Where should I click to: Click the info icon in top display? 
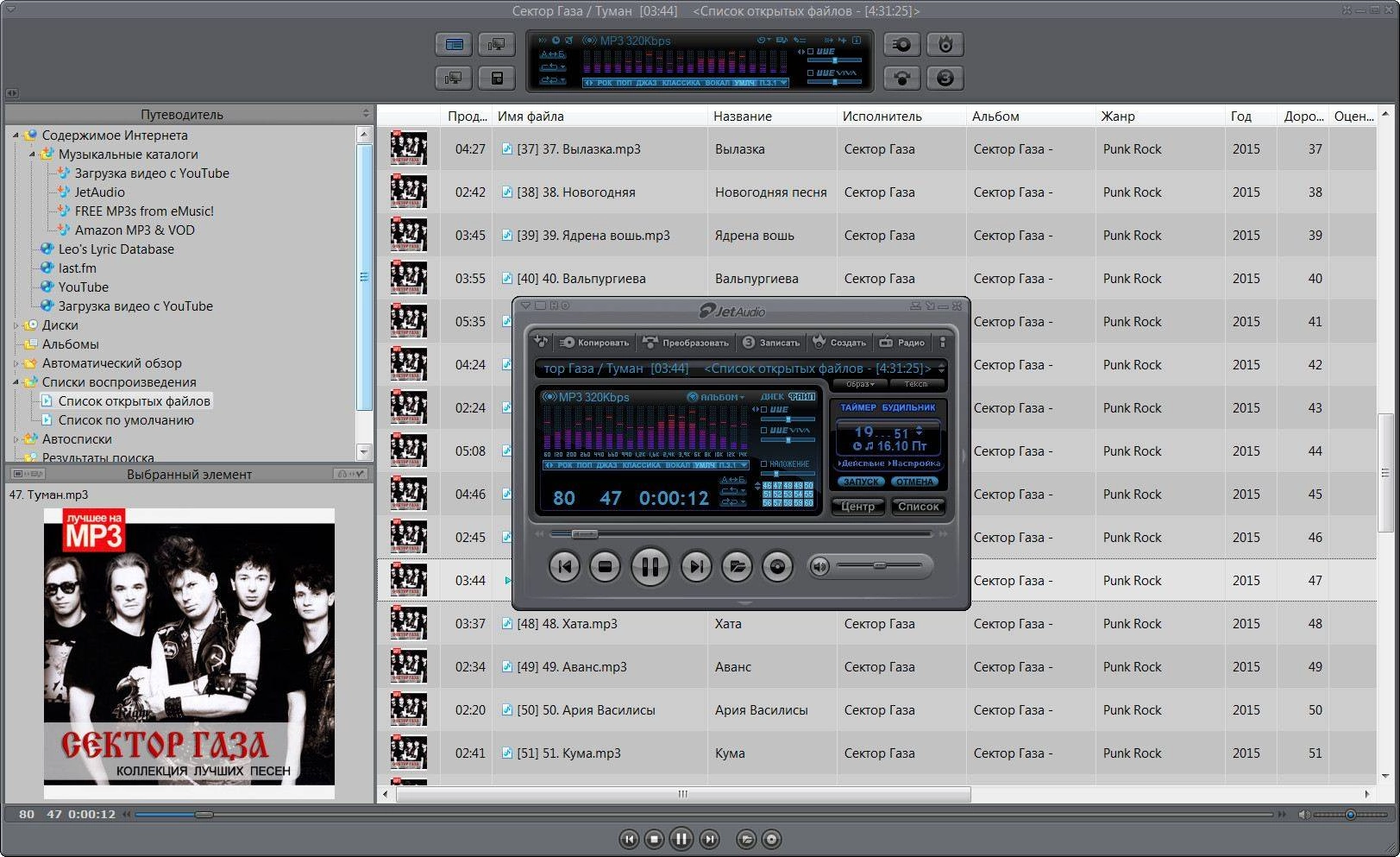click(x=857, y=41)
